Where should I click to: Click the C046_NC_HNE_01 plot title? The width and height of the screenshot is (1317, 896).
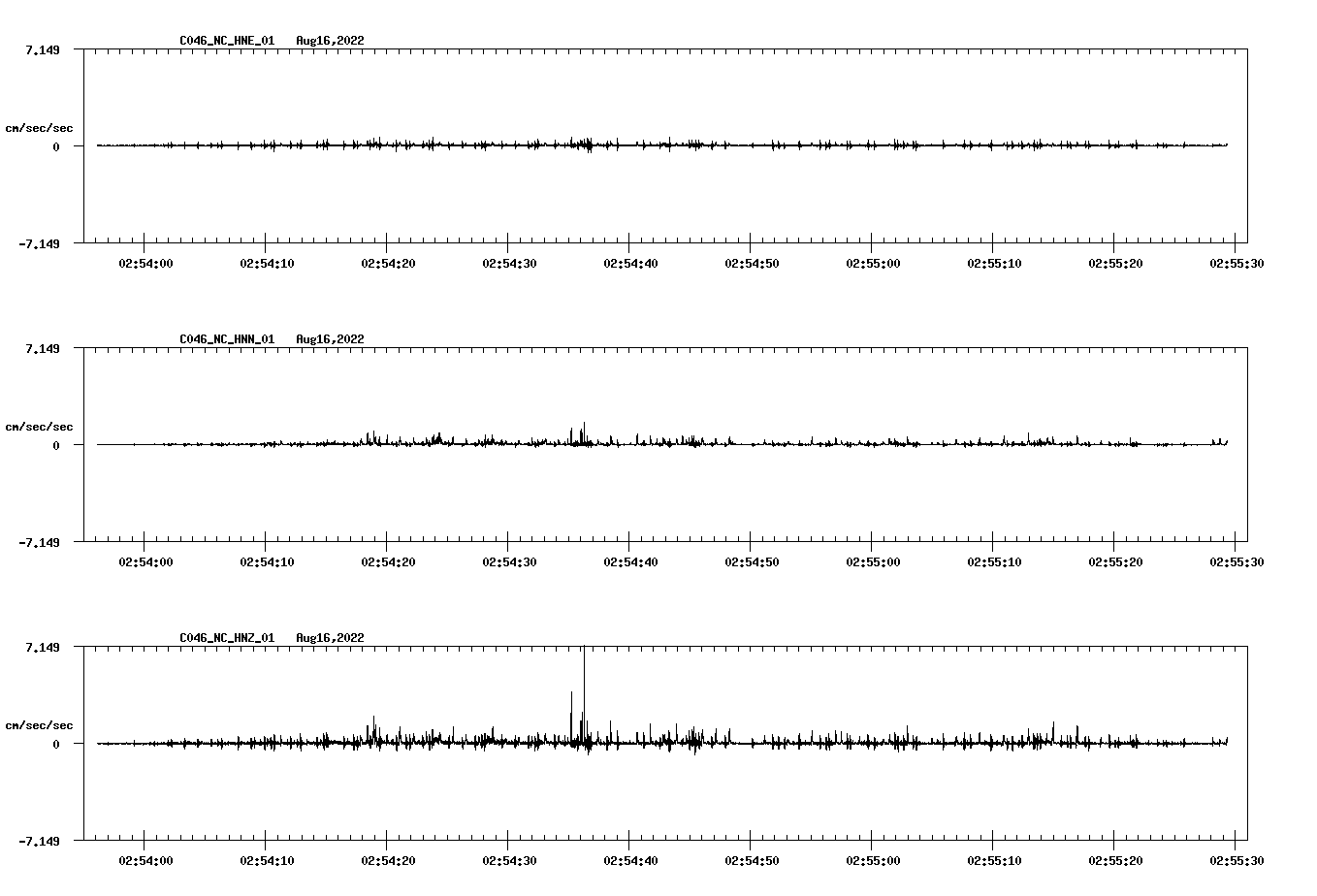[227, 41]
